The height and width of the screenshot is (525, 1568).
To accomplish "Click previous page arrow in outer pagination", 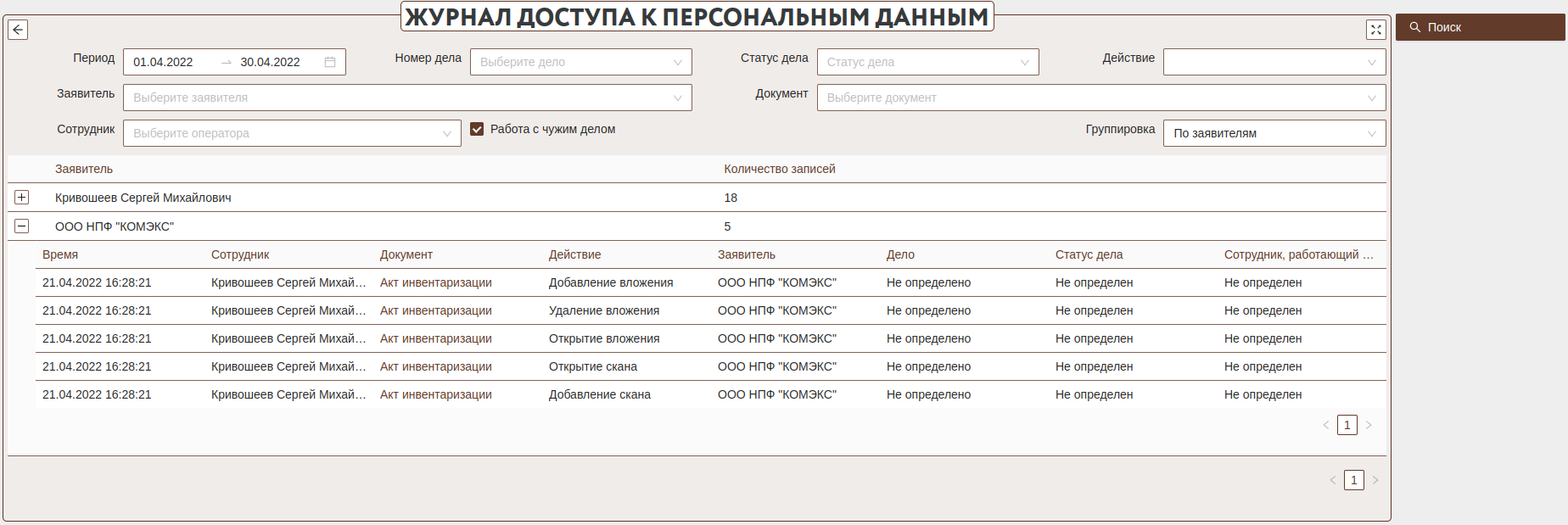I will (1333, 480).
